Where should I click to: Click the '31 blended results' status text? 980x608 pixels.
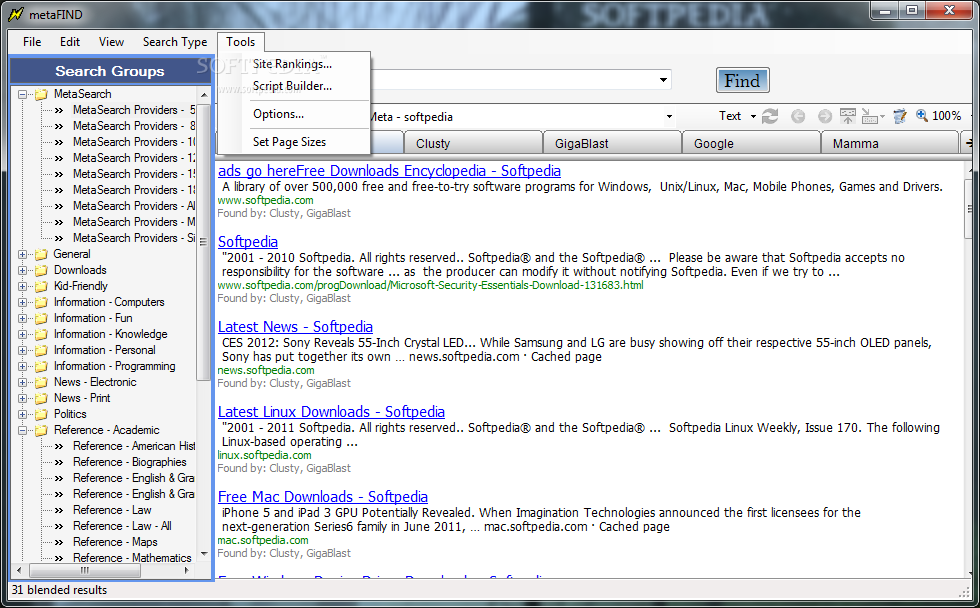59,590
